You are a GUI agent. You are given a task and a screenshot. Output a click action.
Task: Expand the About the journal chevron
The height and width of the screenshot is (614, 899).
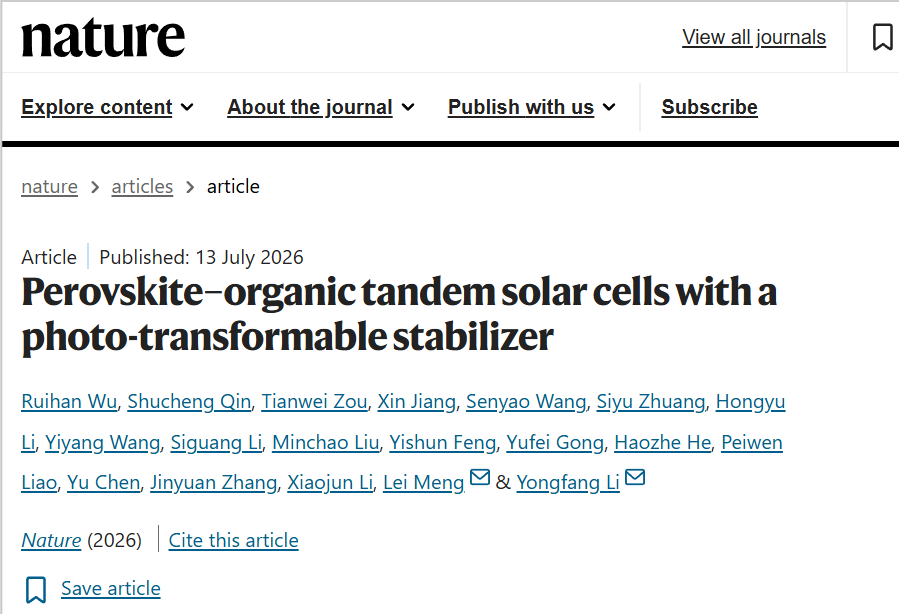click(x=408, y=107)
